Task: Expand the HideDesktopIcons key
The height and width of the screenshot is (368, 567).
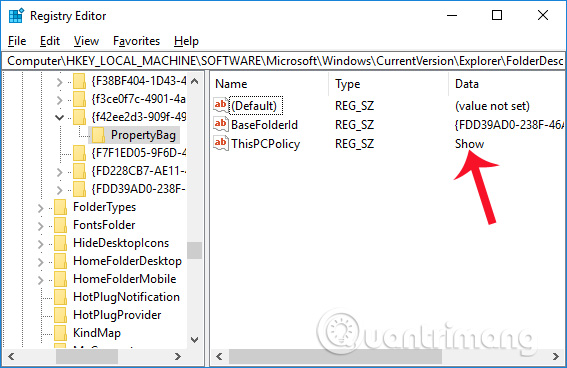Action: [x=40, y=244]
